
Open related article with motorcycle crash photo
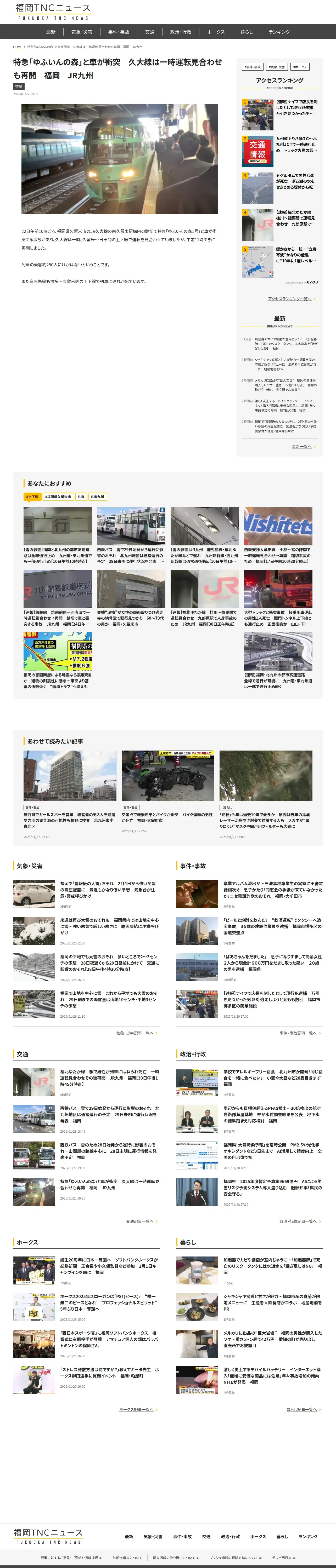(x=168, y=791)
